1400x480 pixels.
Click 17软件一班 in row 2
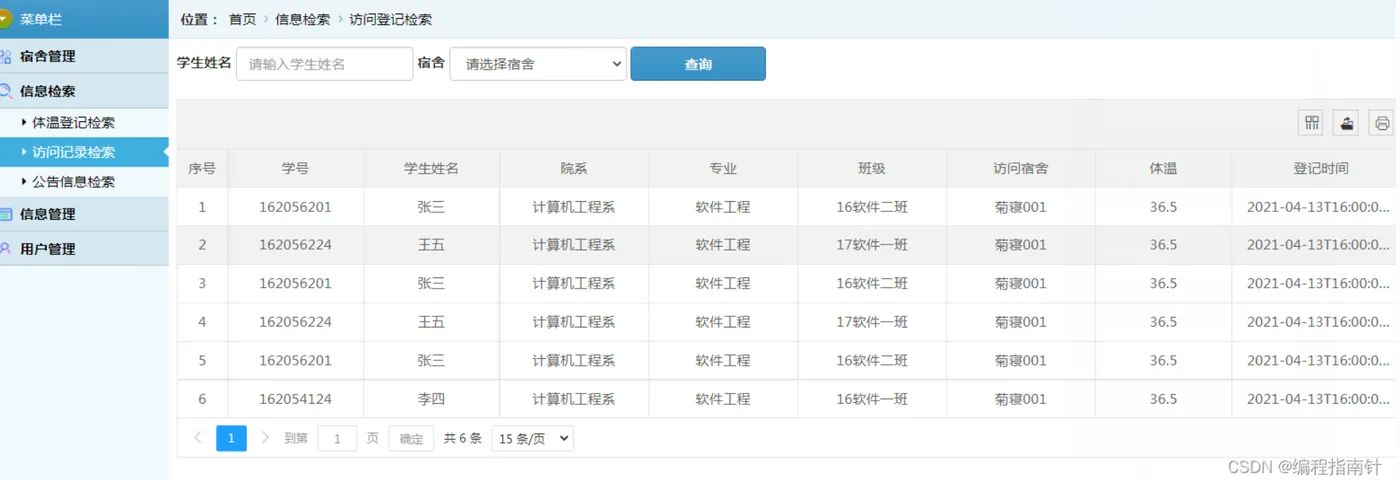point(872,245)
